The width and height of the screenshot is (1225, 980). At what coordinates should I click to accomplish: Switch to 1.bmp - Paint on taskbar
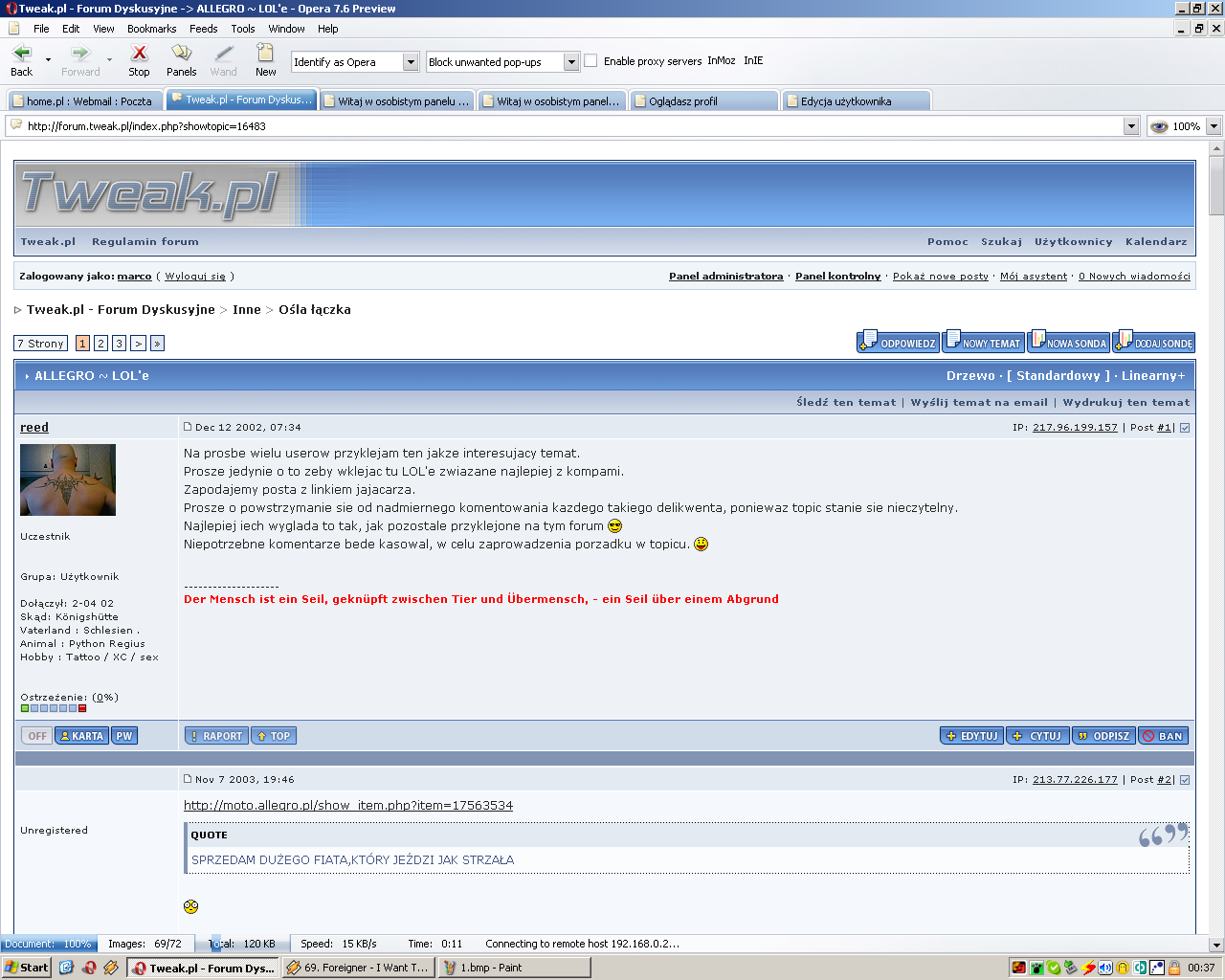tap(515, 968)
